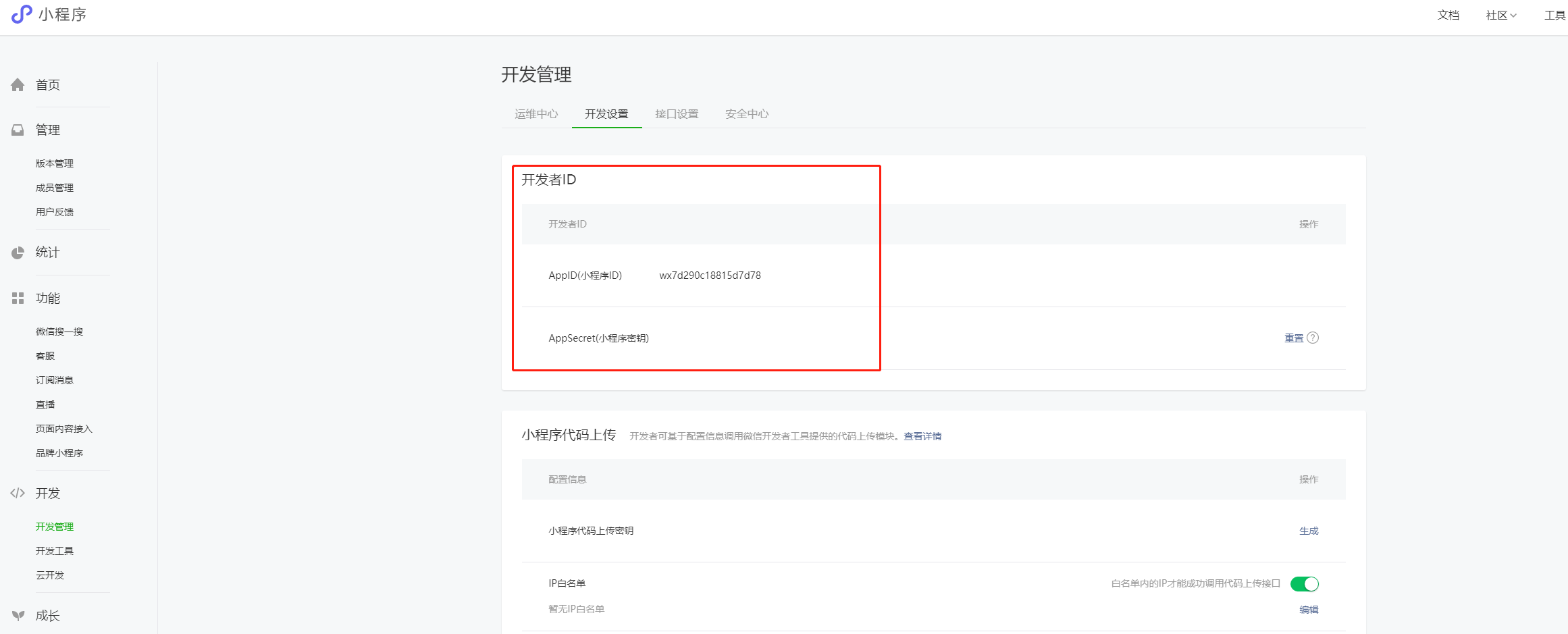Image resolution: width=1568 pixels, height=634 pixels.
Task: Open the 安全中心 tab
Action: click(747, 113)
